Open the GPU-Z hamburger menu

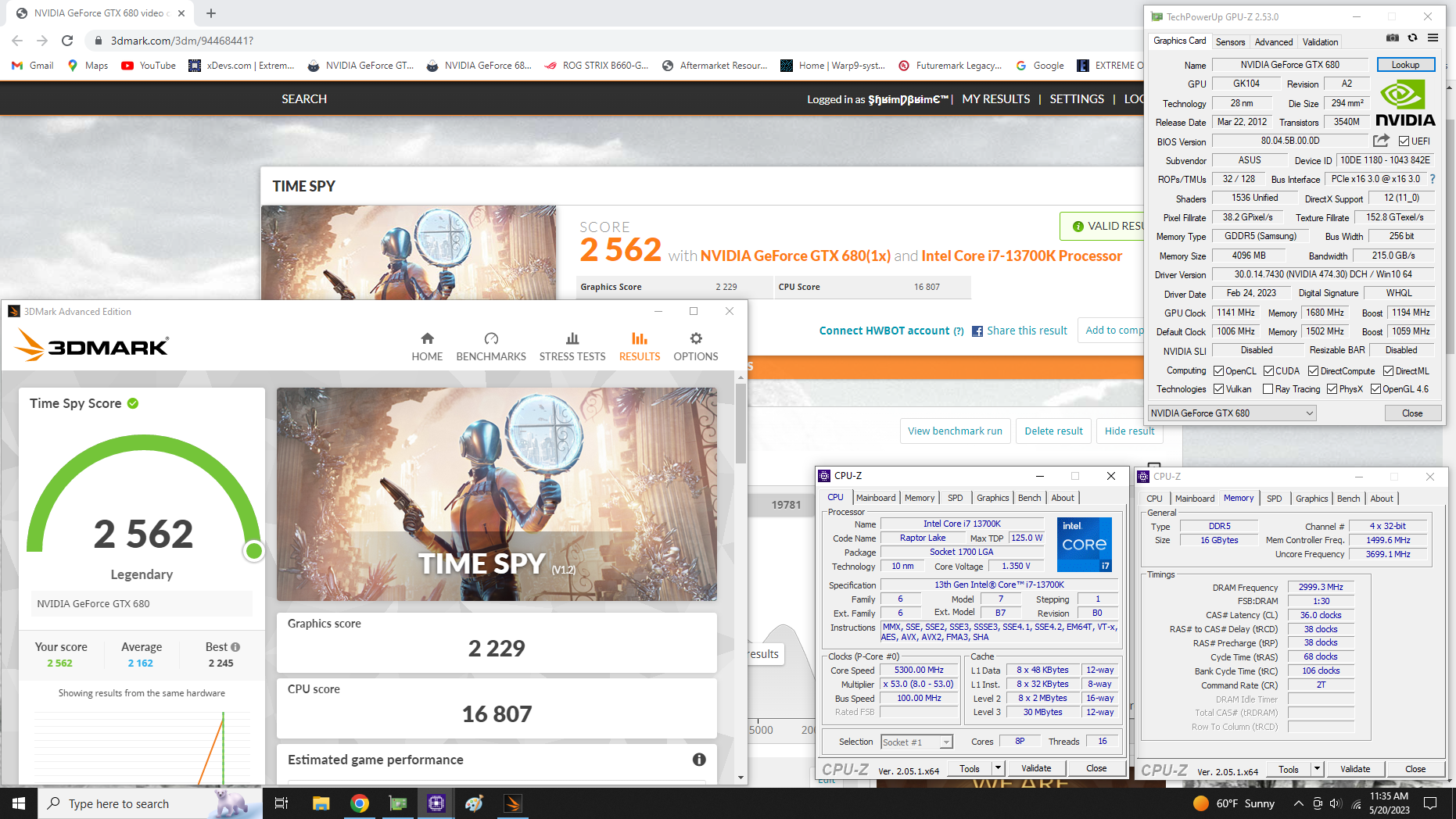1433,38
